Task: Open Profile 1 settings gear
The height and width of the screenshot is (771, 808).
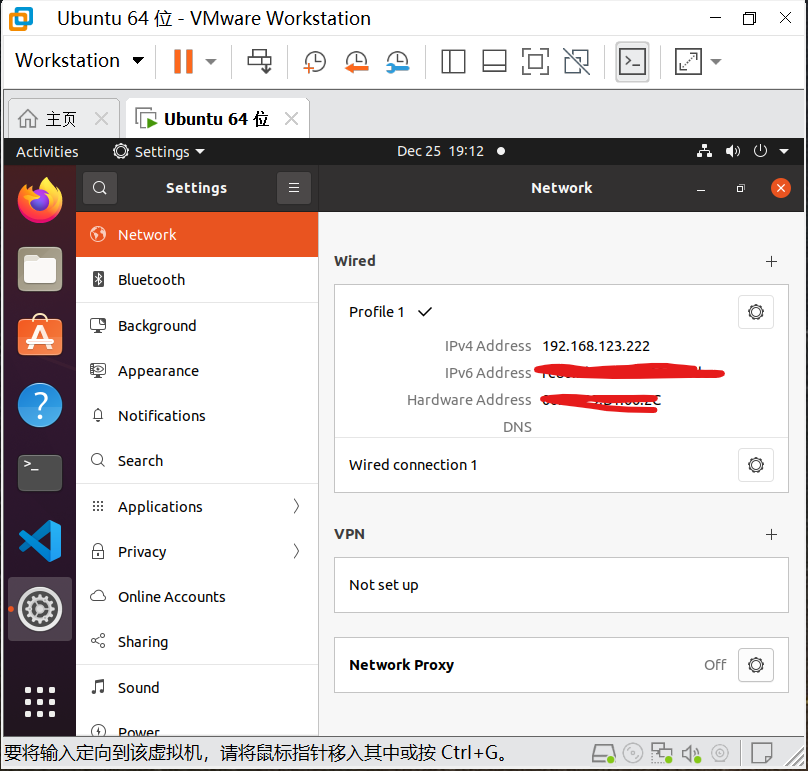Action: [755, 312]
